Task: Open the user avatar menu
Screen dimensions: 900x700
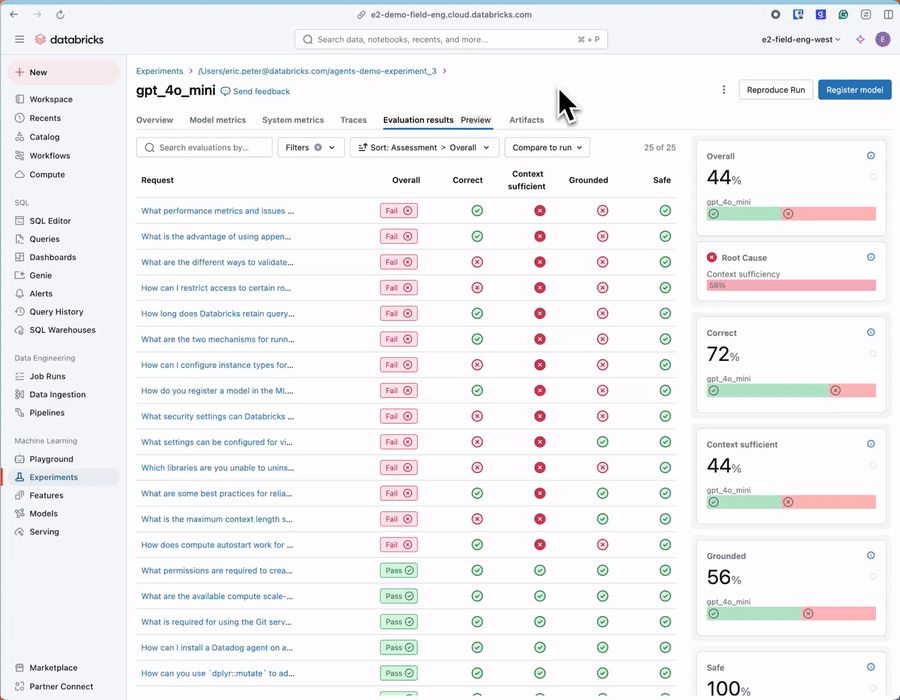Action: (882, 40)
